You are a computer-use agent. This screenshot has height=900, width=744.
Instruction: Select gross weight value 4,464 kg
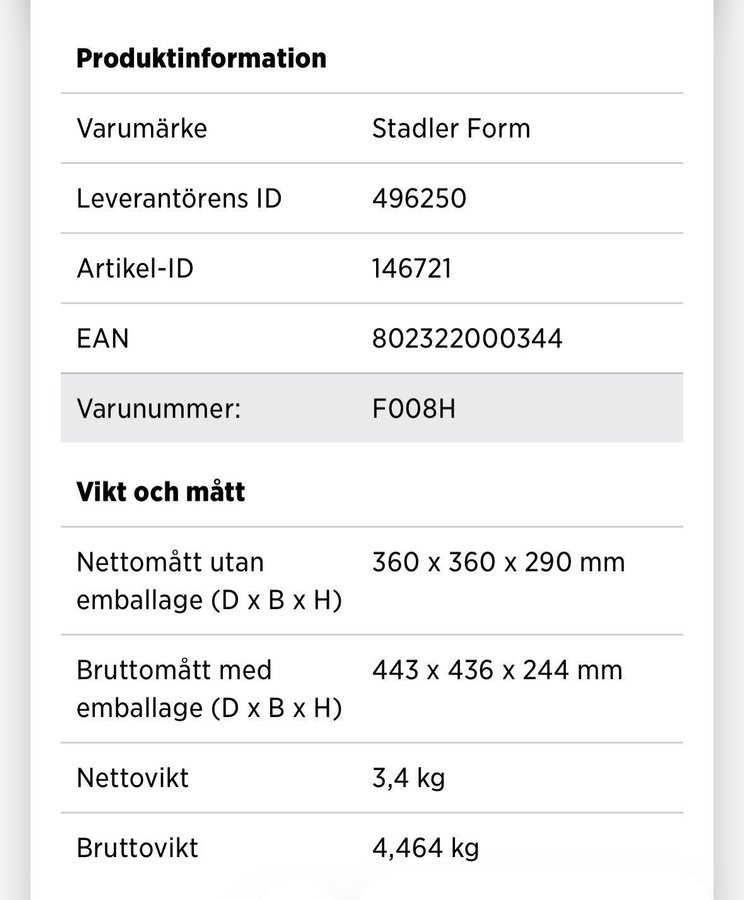click(425, 848)
